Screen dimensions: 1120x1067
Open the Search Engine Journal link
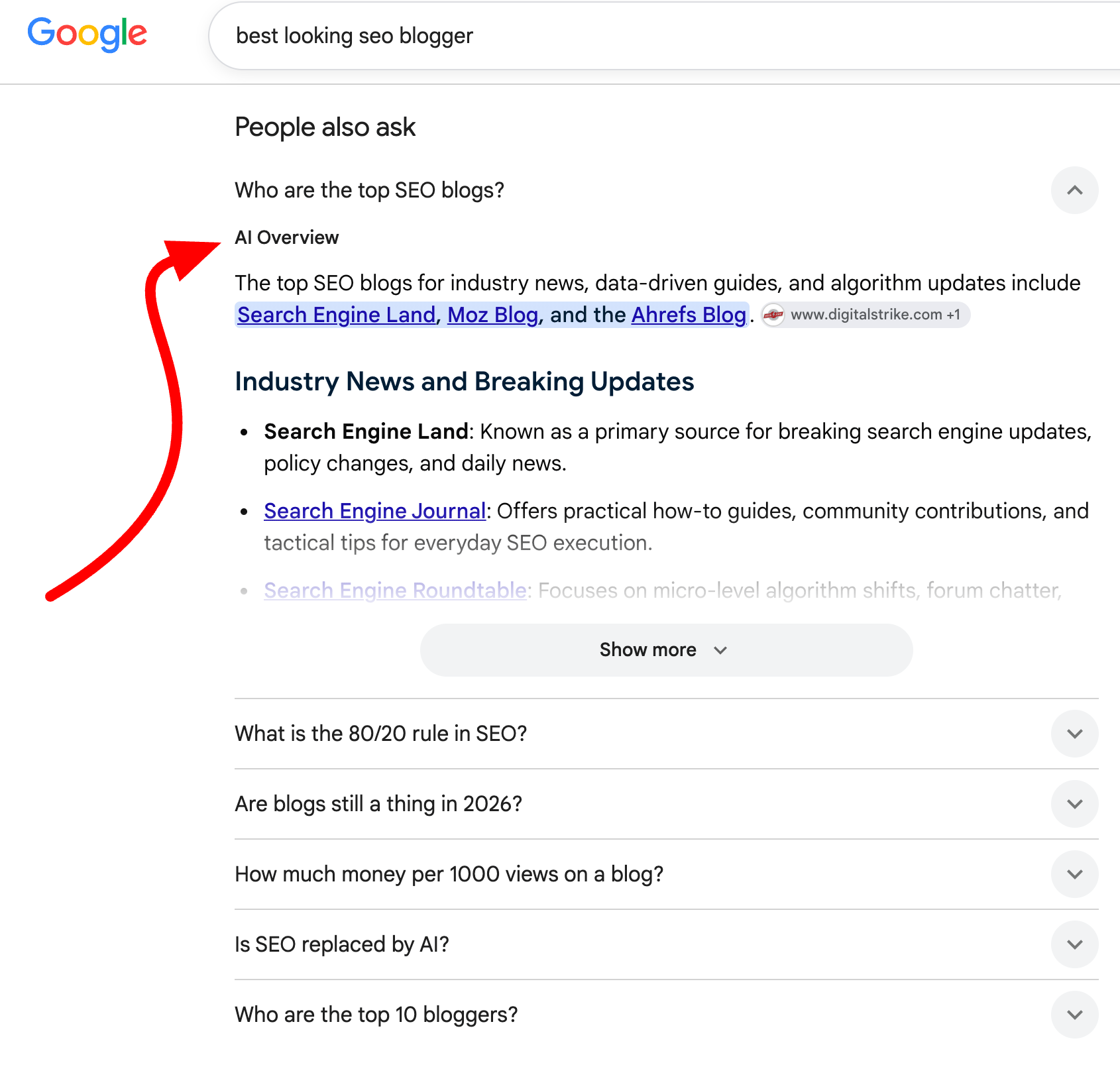(x=375, y=511)
